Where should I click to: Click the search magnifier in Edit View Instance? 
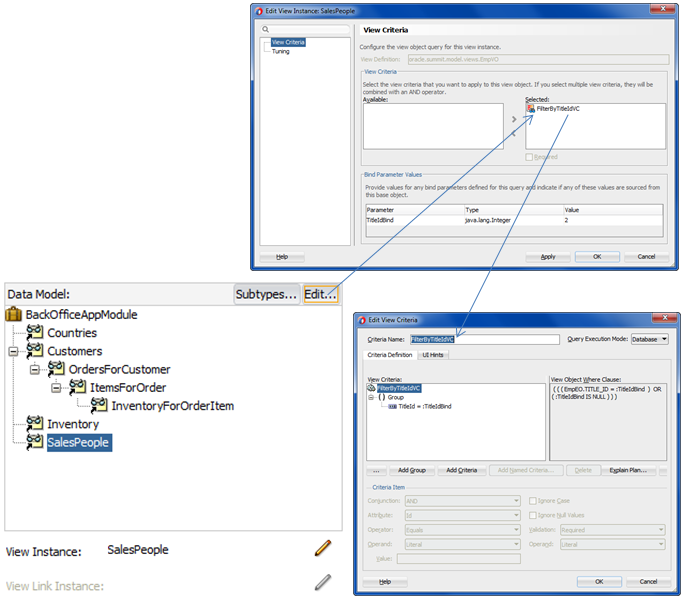(265, 29)
